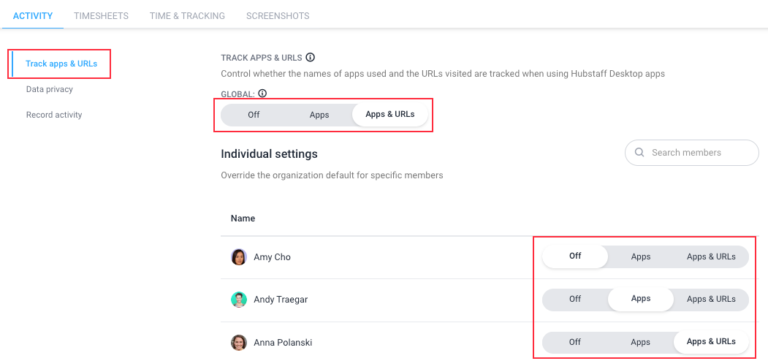768x361 pixels.
Task: Set global tracking to Apps & URLs
Action: click(x=390, y=115)
